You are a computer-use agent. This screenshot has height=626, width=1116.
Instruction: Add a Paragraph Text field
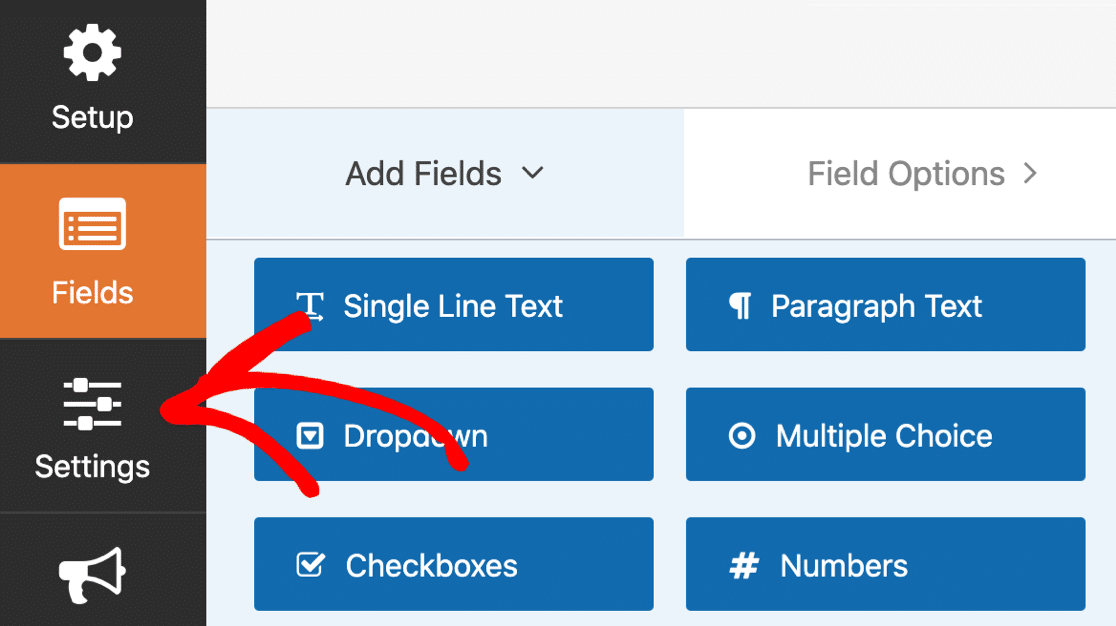(885, 305)
